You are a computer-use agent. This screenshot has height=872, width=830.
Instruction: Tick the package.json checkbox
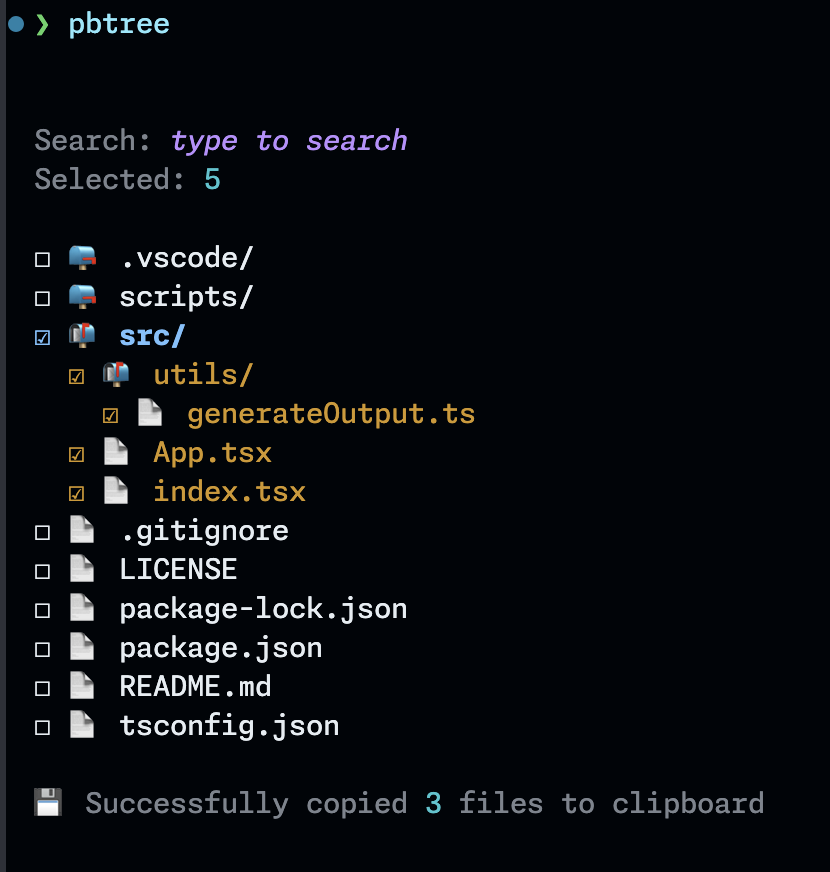[43, 650]
